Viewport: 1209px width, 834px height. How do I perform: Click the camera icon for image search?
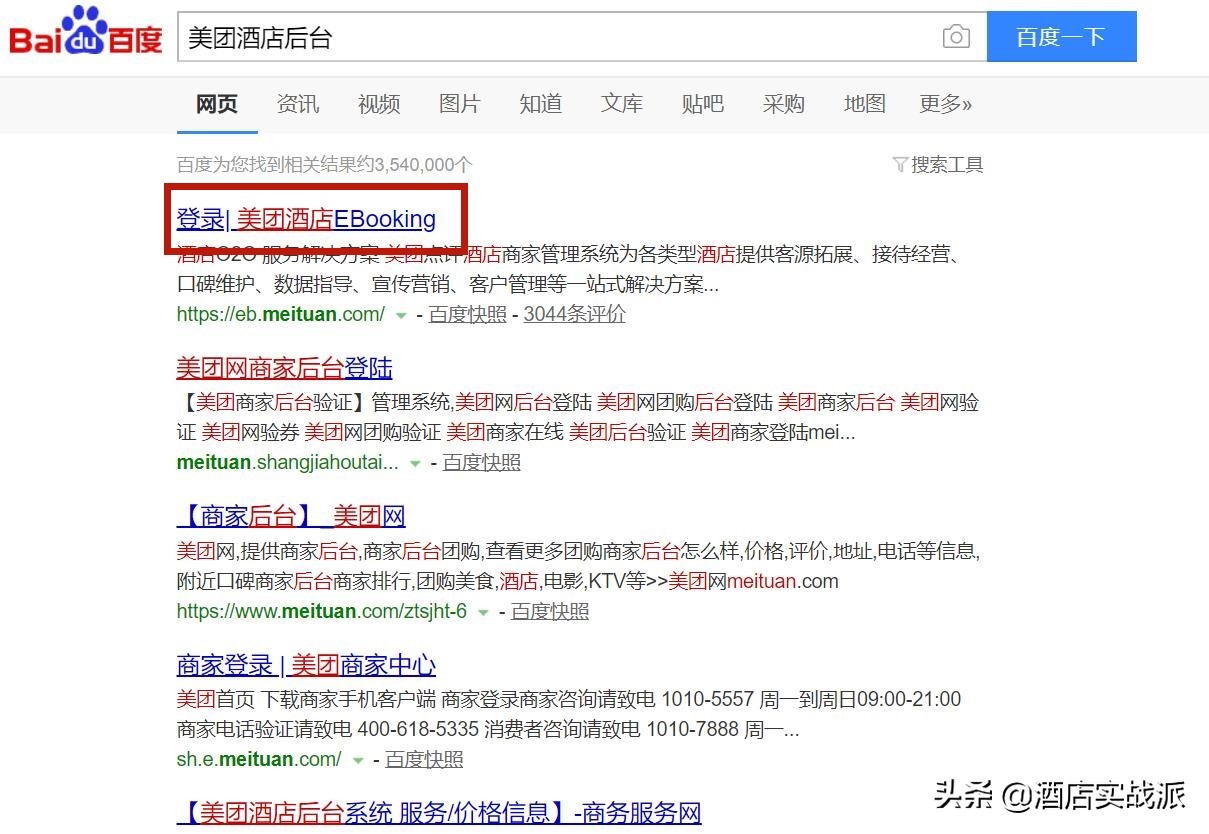pos(955,36)
